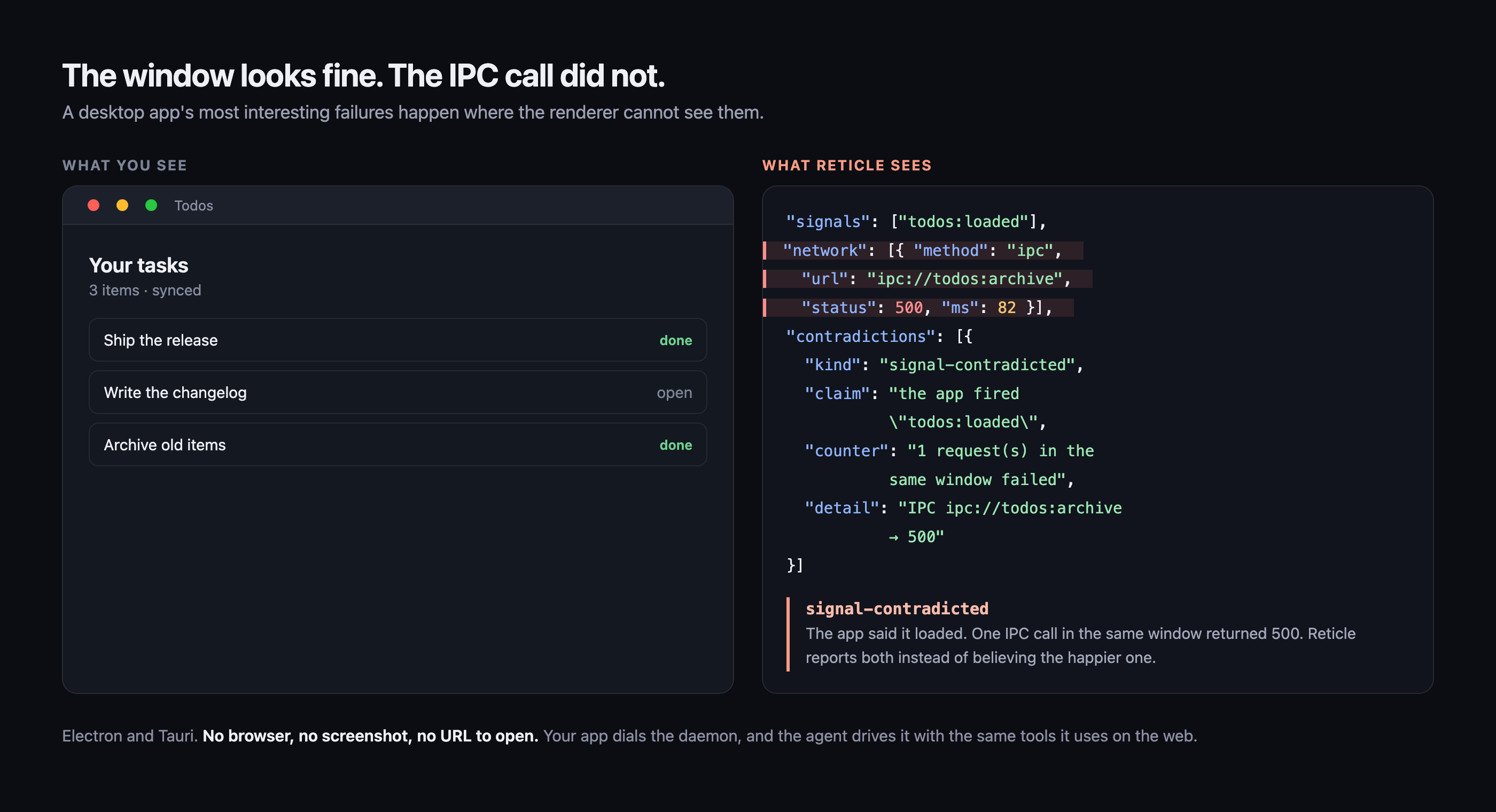
Task: Click the highlighted "network" method ipc line
Action: (923, 251)
